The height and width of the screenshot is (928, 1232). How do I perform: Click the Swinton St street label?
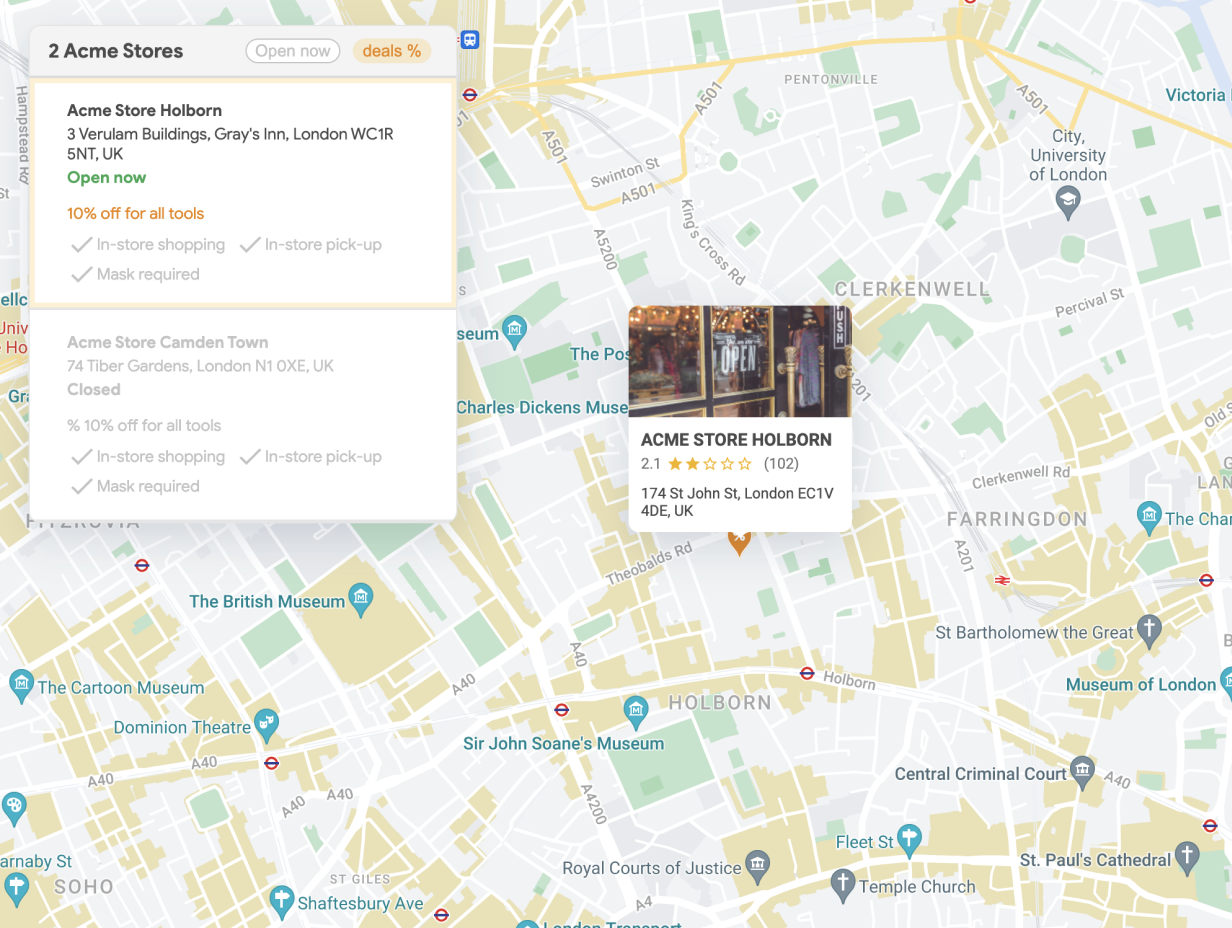[625, 172]
